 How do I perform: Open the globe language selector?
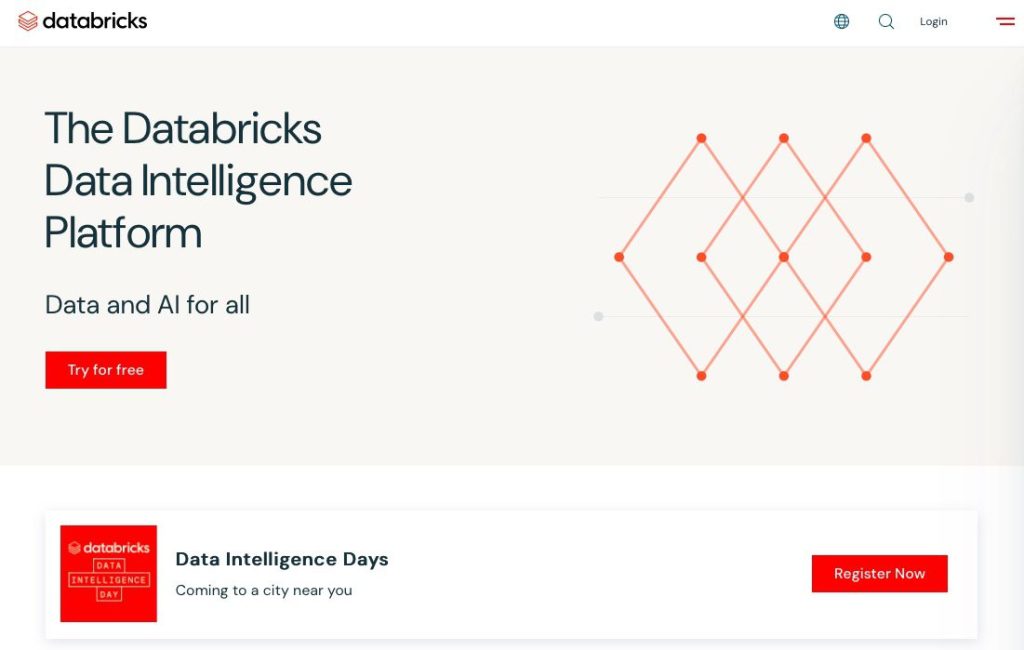(x=841, y=22)
